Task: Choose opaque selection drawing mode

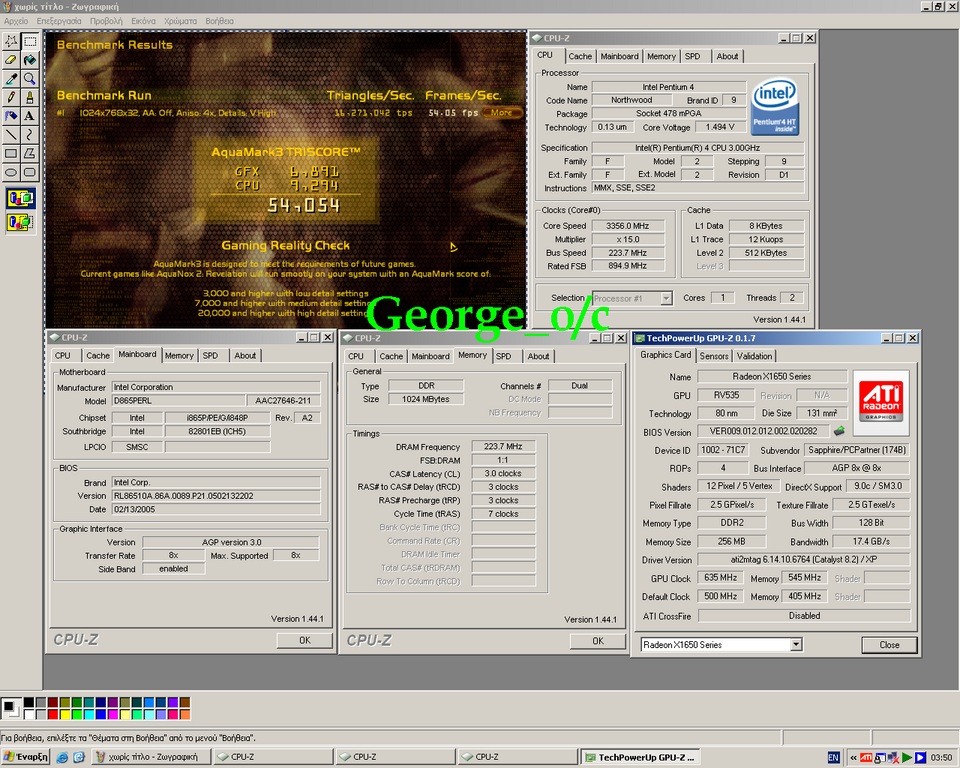Action: coord(20,198)
